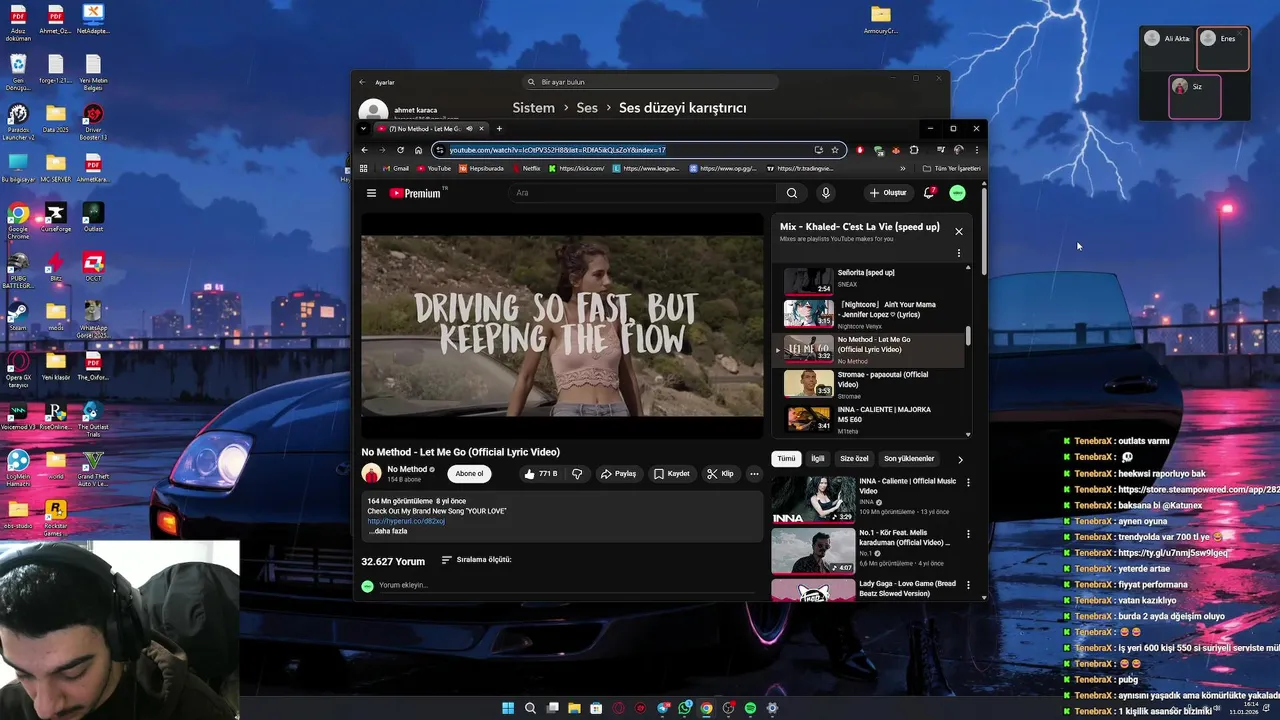Open options for No.1 Kör video
The width and height of the screenshot is (1280, 720).
coord(967,534)
